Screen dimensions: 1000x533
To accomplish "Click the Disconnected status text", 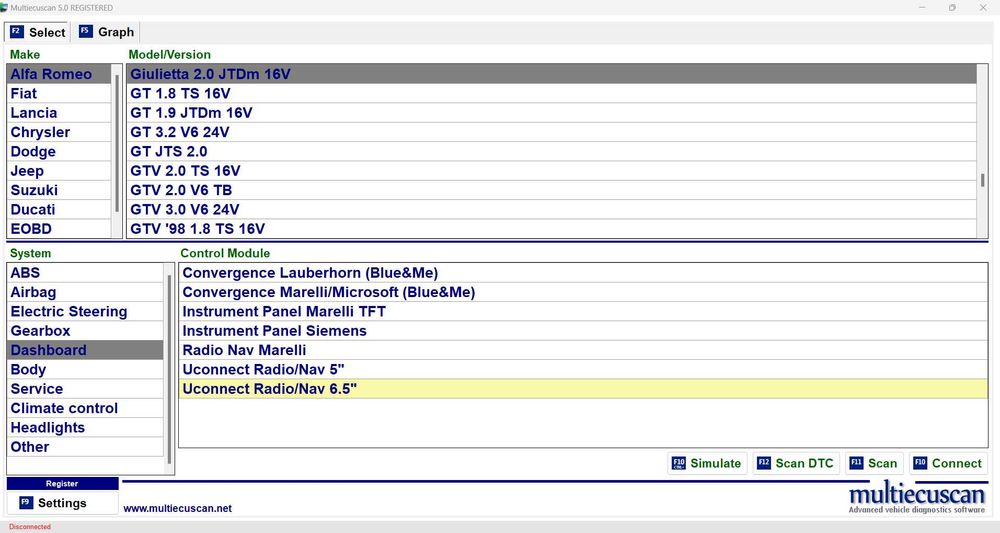I will [x=29, y=527].
